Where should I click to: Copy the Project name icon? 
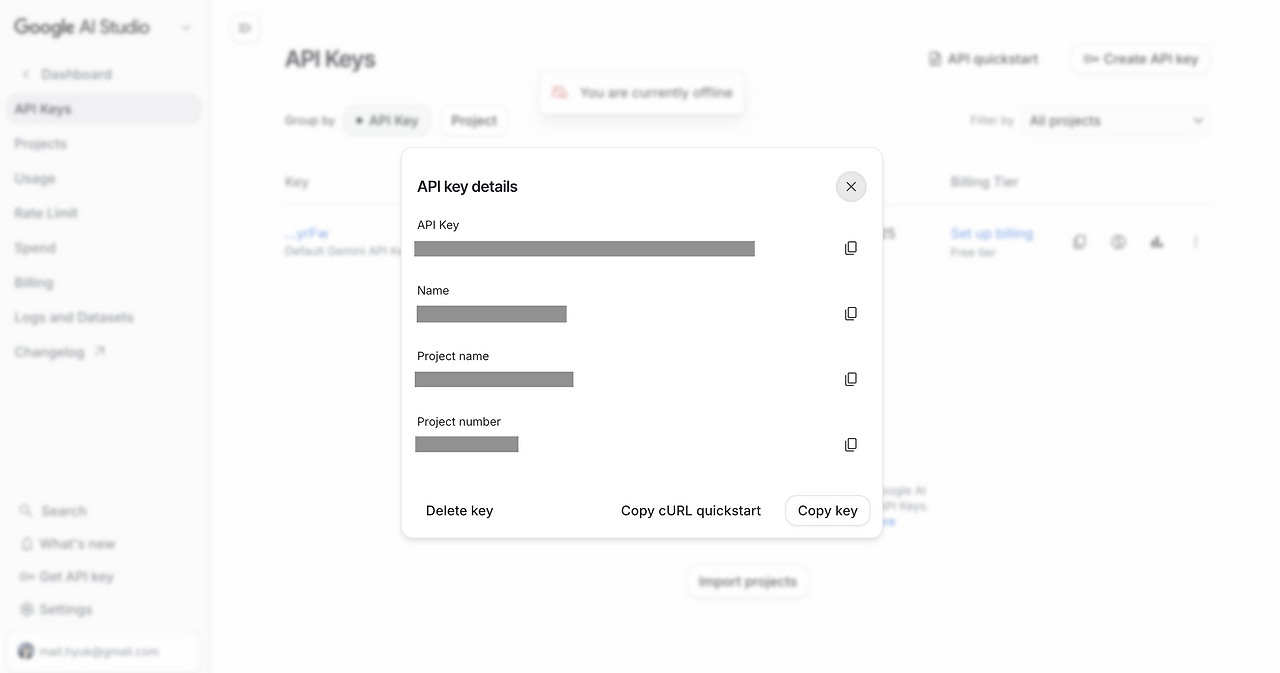coord(851,379)
